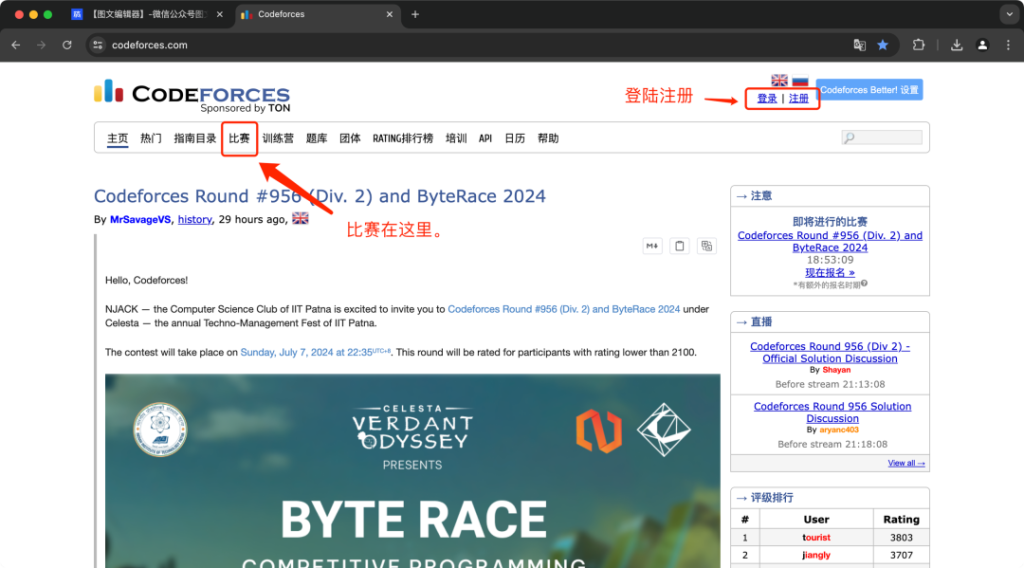The height and width of the screenshot is (568, 1024).
Task: Click the Codeforces Better! 设置 button
Action: coord(869,90)
